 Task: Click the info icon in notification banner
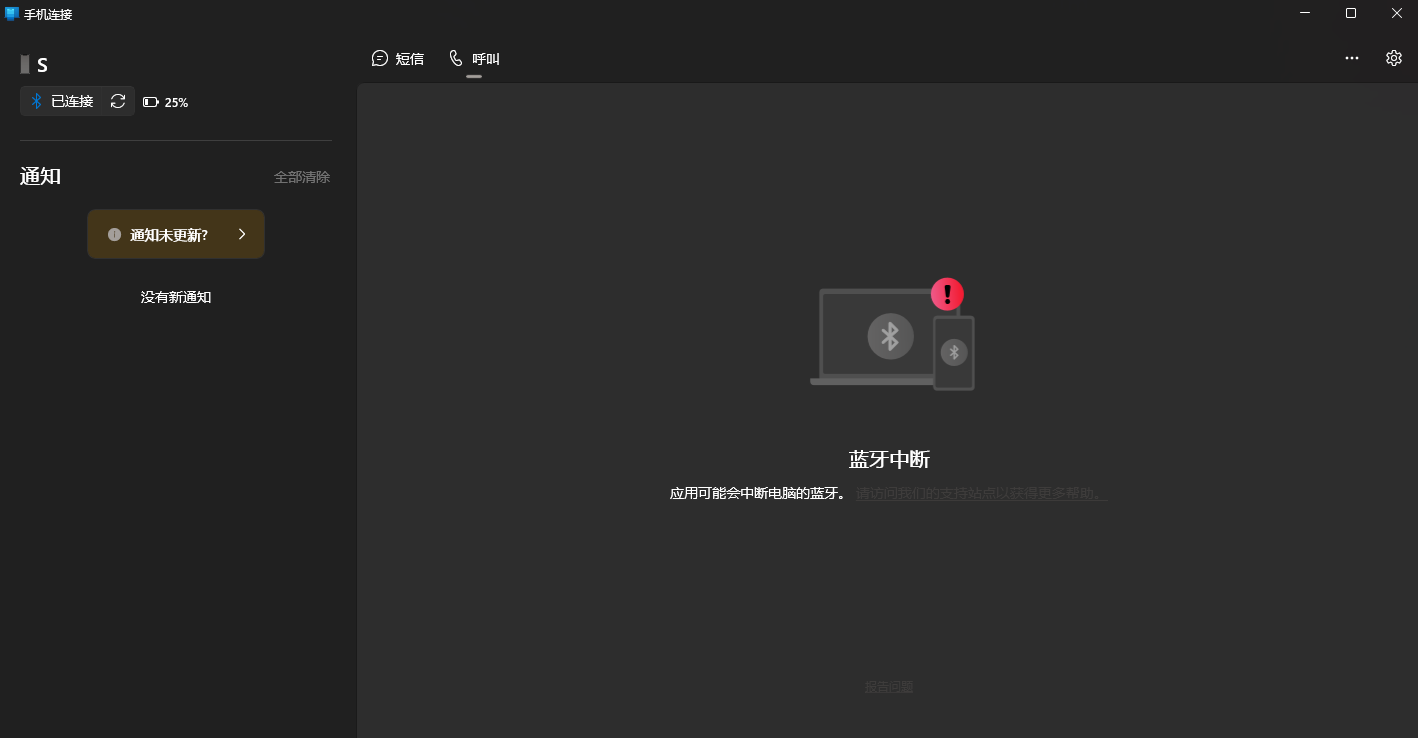(114, 235)
